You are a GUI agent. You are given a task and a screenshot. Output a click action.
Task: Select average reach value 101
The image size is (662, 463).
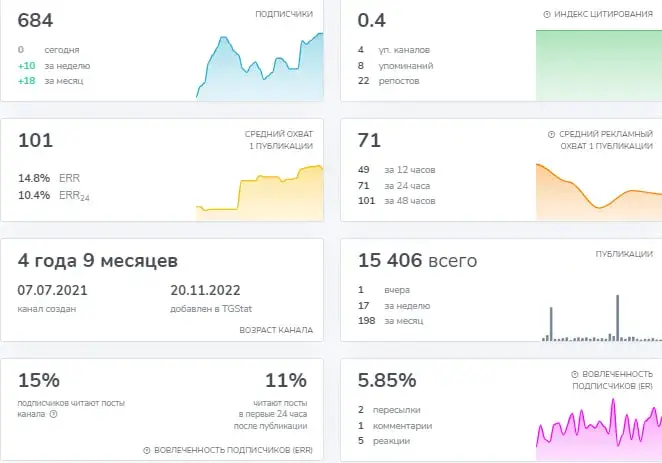click(35, 140)
